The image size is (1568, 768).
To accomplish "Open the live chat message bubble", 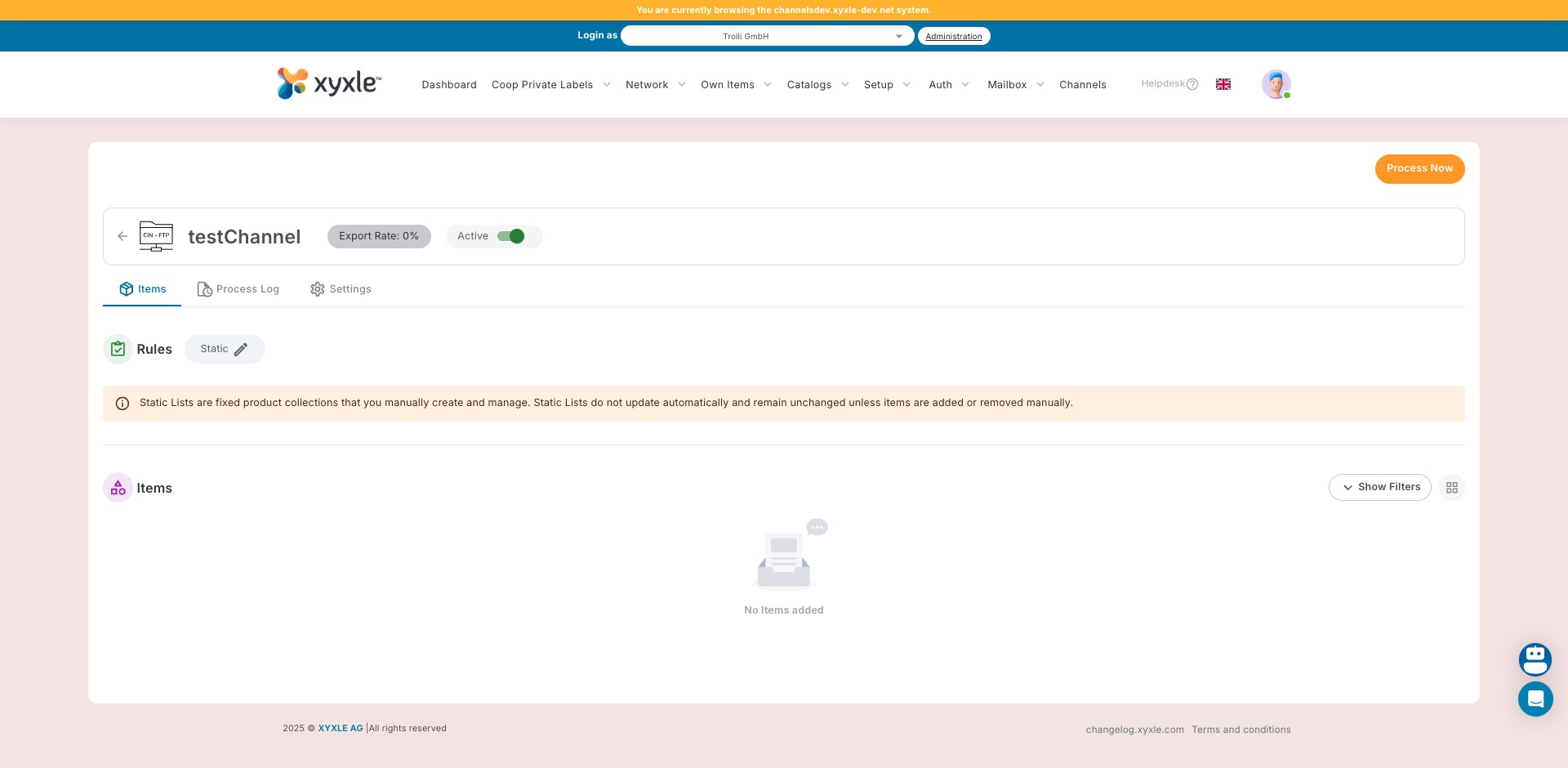I will pos(1535,699).
